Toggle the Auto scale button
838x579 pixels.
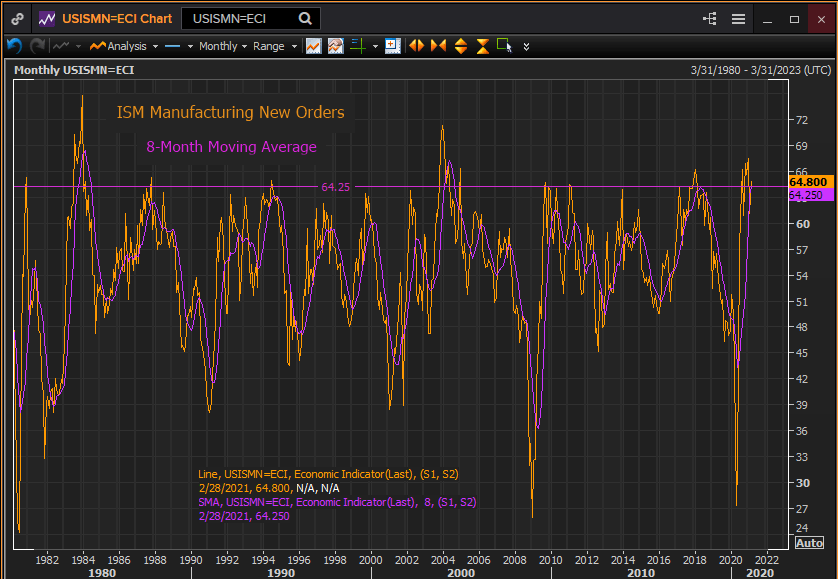(809, 542)
